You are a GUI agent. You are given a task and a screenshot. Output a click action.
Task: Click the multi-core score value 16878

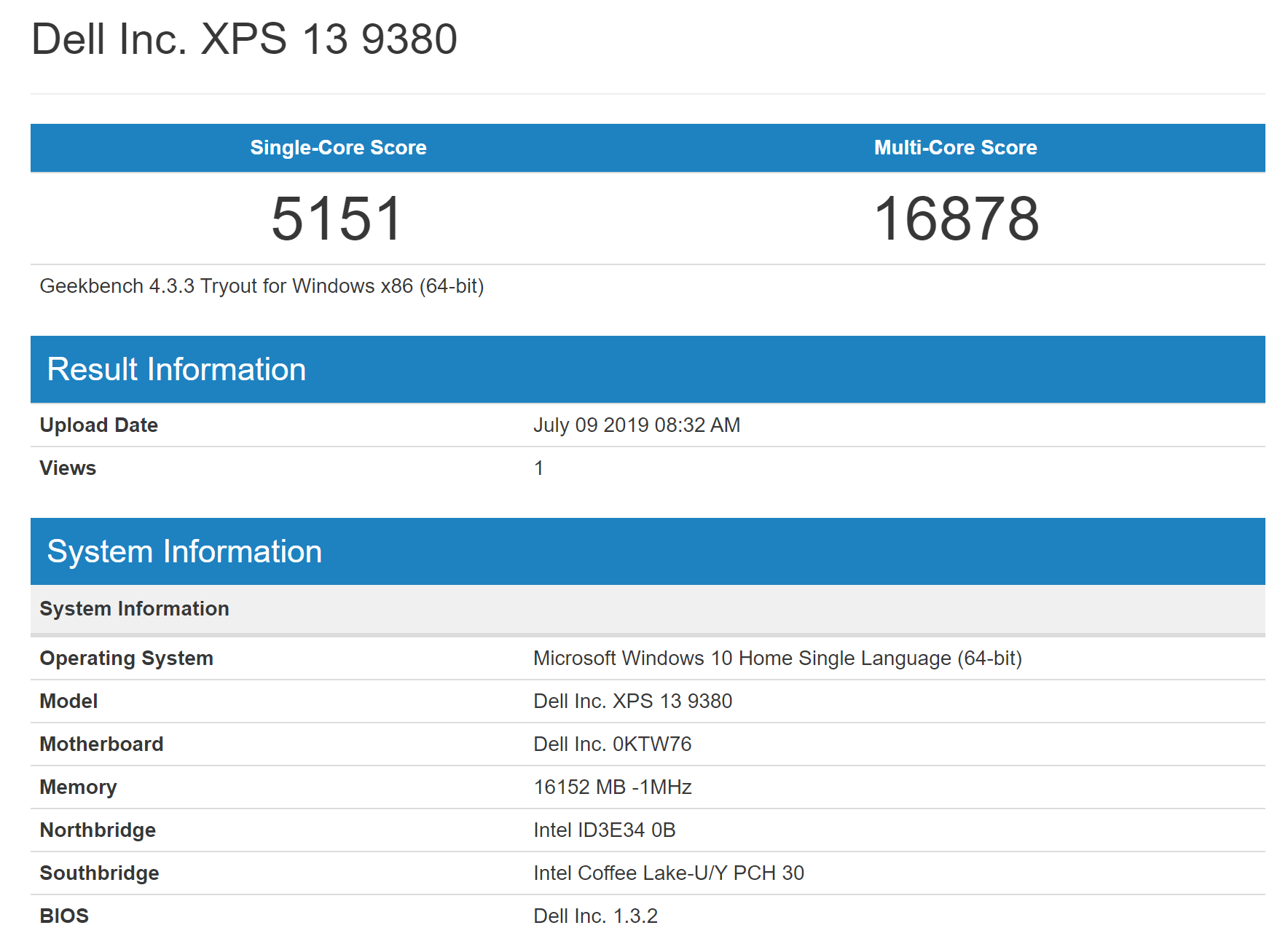[x=956, y=219]
